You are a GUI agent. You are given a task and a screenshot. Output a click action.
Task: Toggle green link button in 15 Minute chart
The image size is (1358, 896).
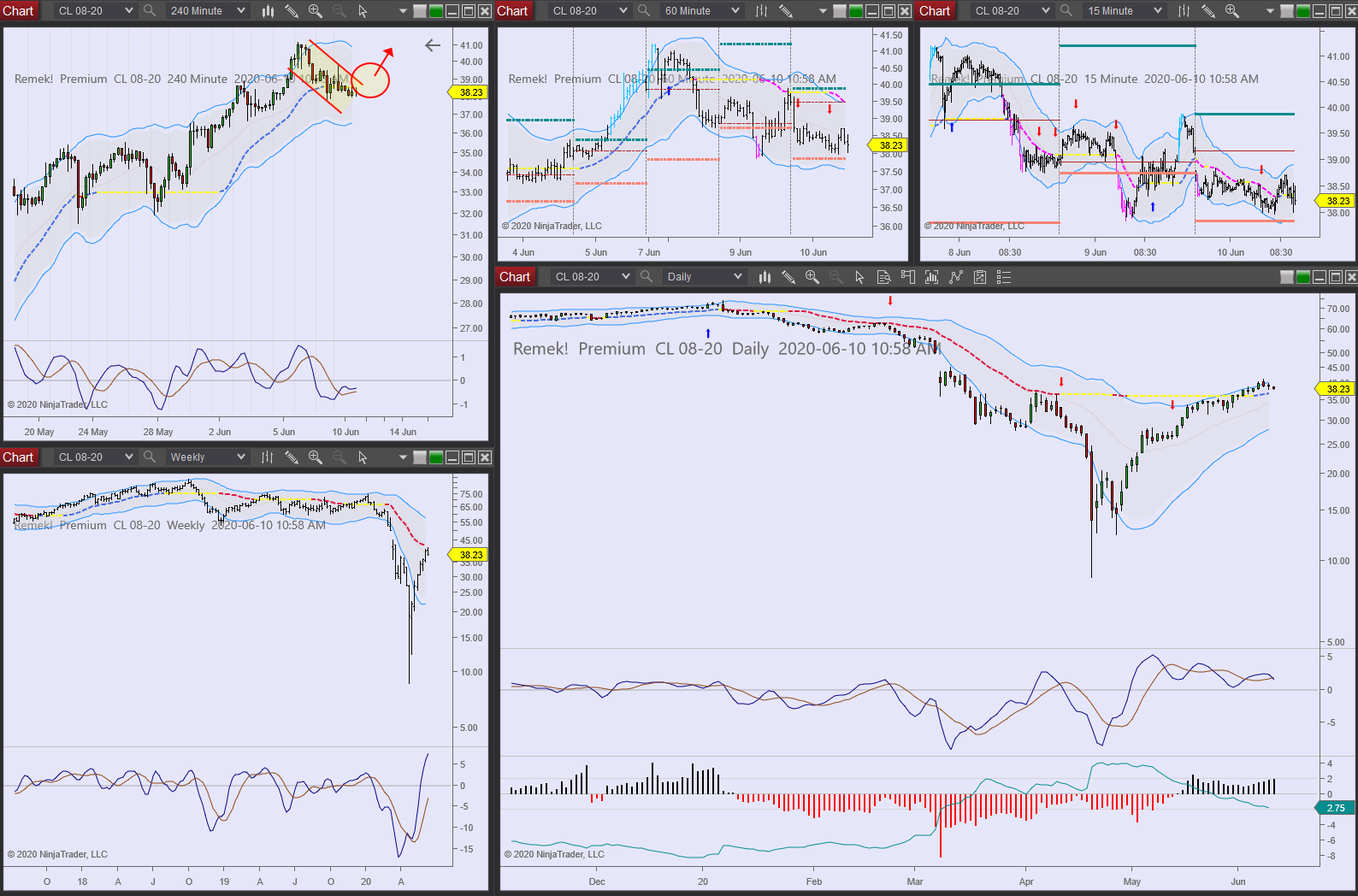1303,11
